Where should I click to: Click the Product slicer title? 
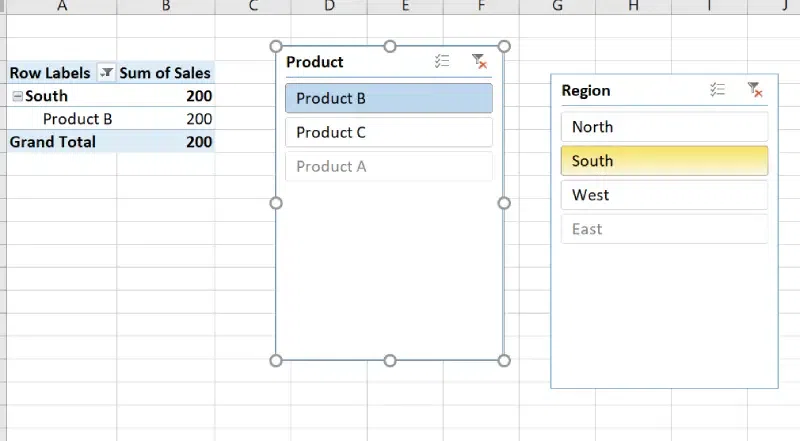click(x=315, y=62)
